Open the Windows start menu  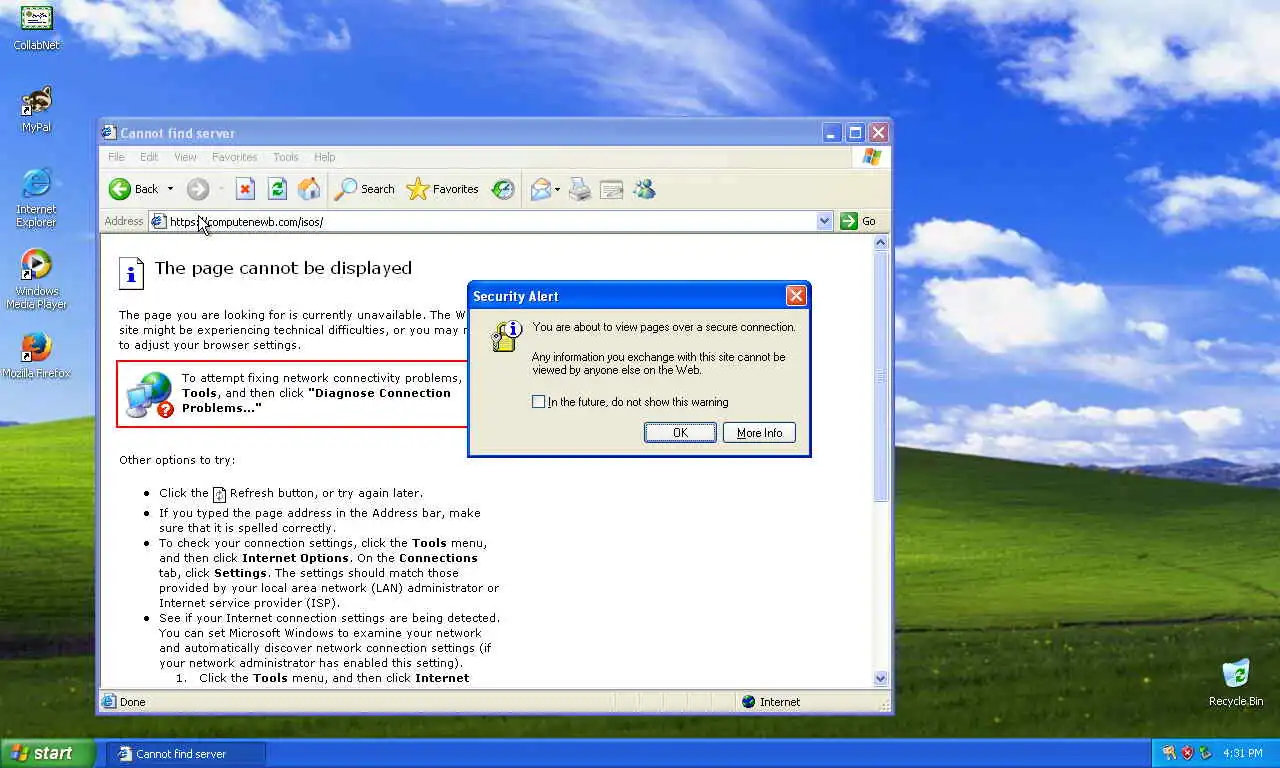coord(48,754)
